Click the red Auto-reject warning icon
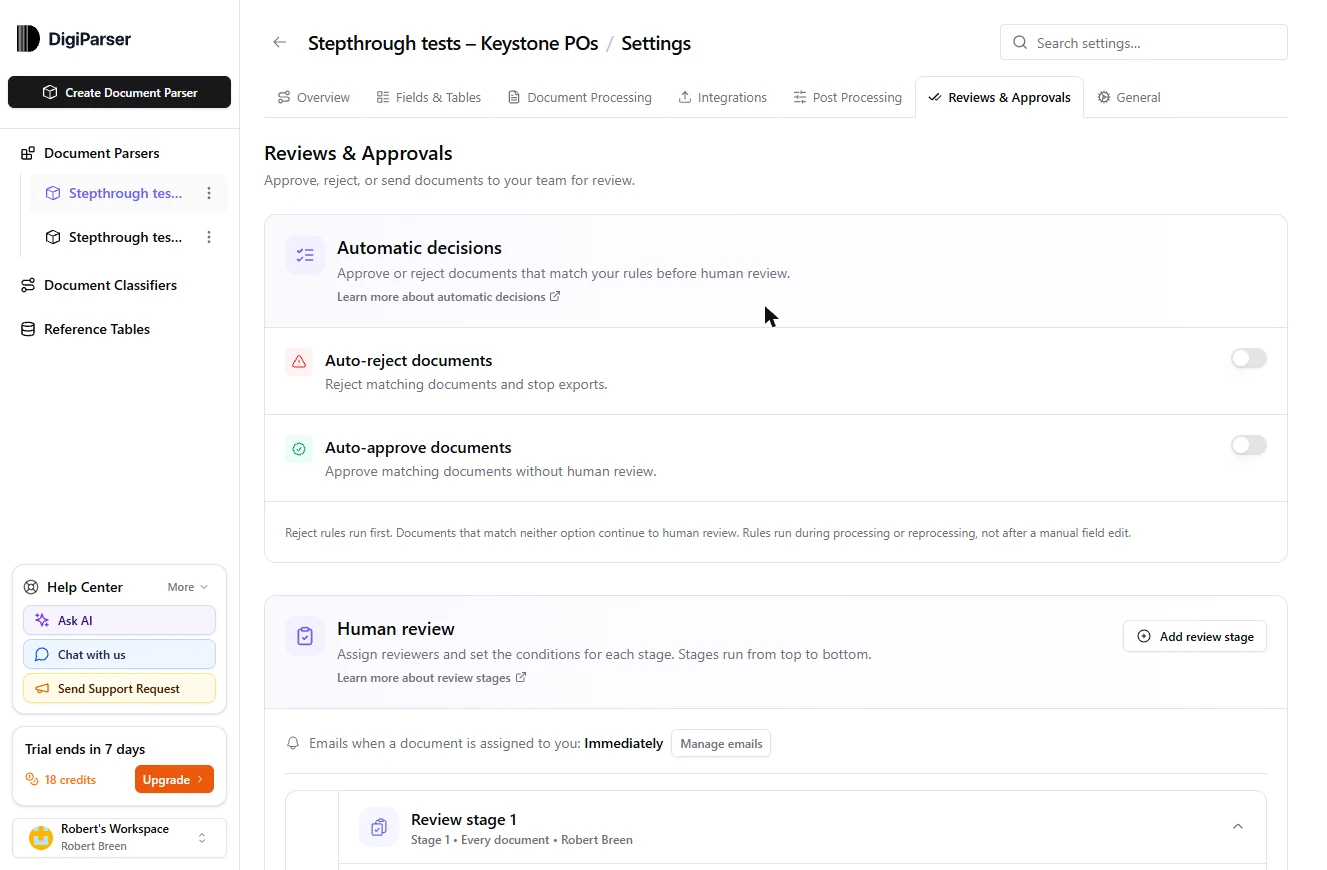The height and width of the screenshot is (870, 1327). point(299,362)
